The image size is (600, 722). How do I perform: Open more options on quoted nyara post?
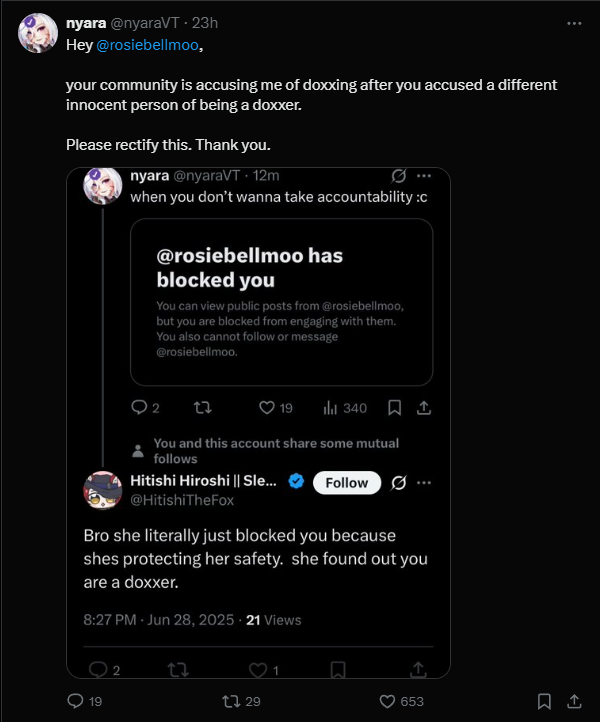[423, 175]
